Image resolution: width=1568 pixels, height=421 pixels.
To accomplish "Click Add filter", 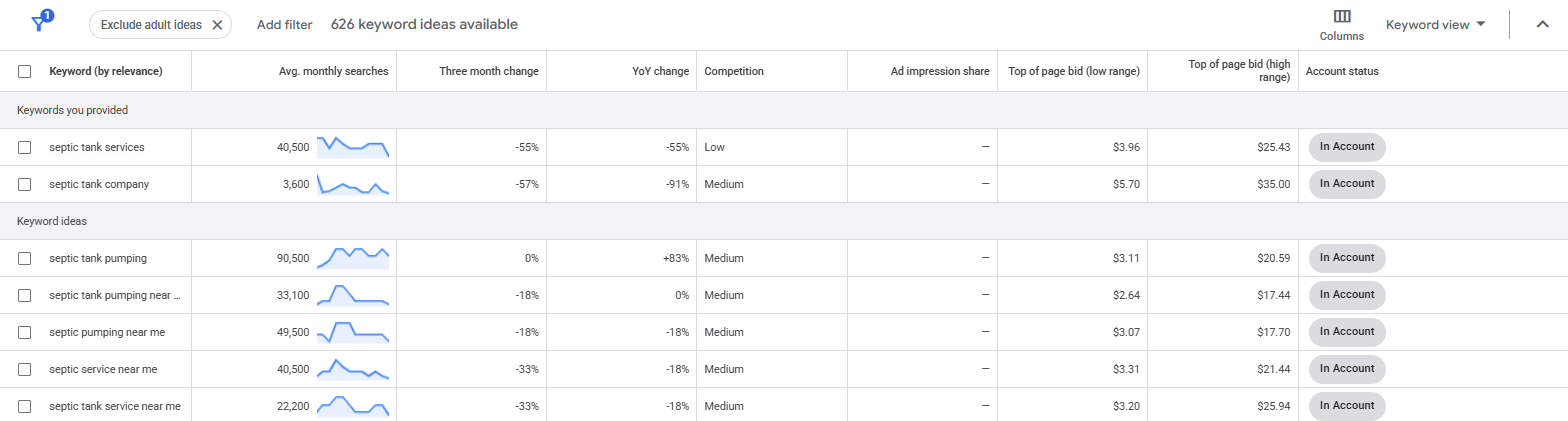I will click(284, 25).
